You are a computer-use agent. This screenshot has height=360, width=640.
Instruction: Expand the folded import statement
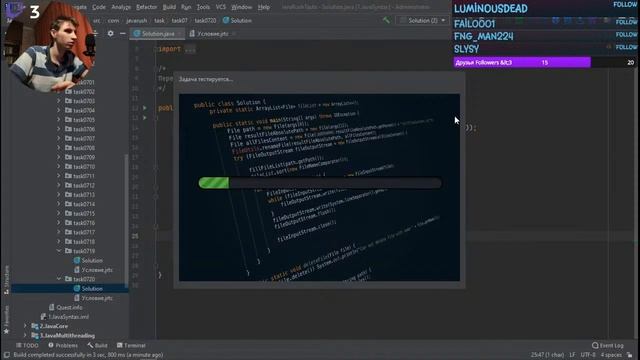(x=190, y=49)
